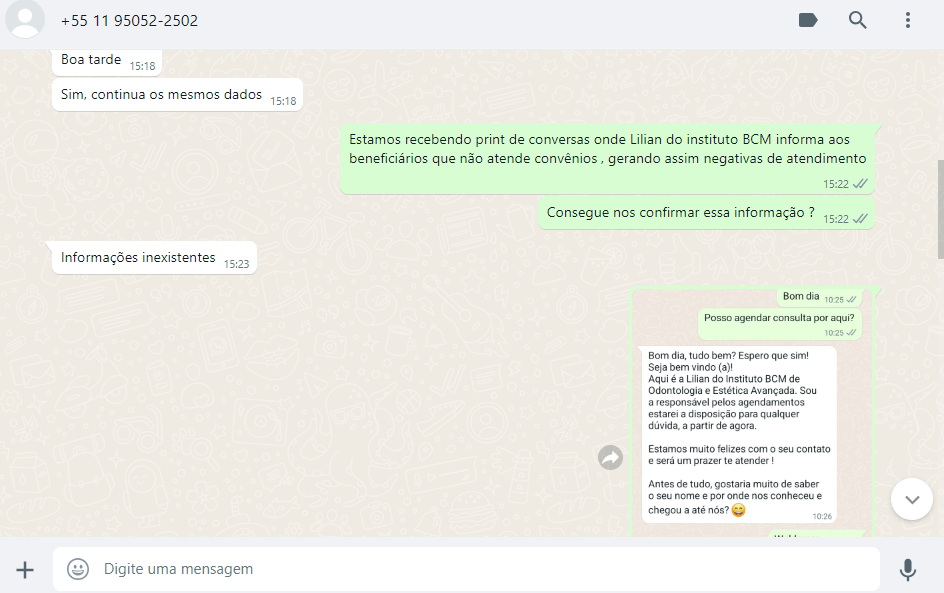Open the forwarded conversation screenshot image

753,412
